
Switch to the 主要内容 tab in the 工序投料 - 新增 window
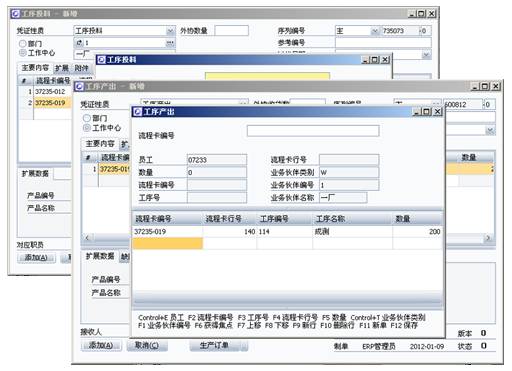tap(35, 68)
